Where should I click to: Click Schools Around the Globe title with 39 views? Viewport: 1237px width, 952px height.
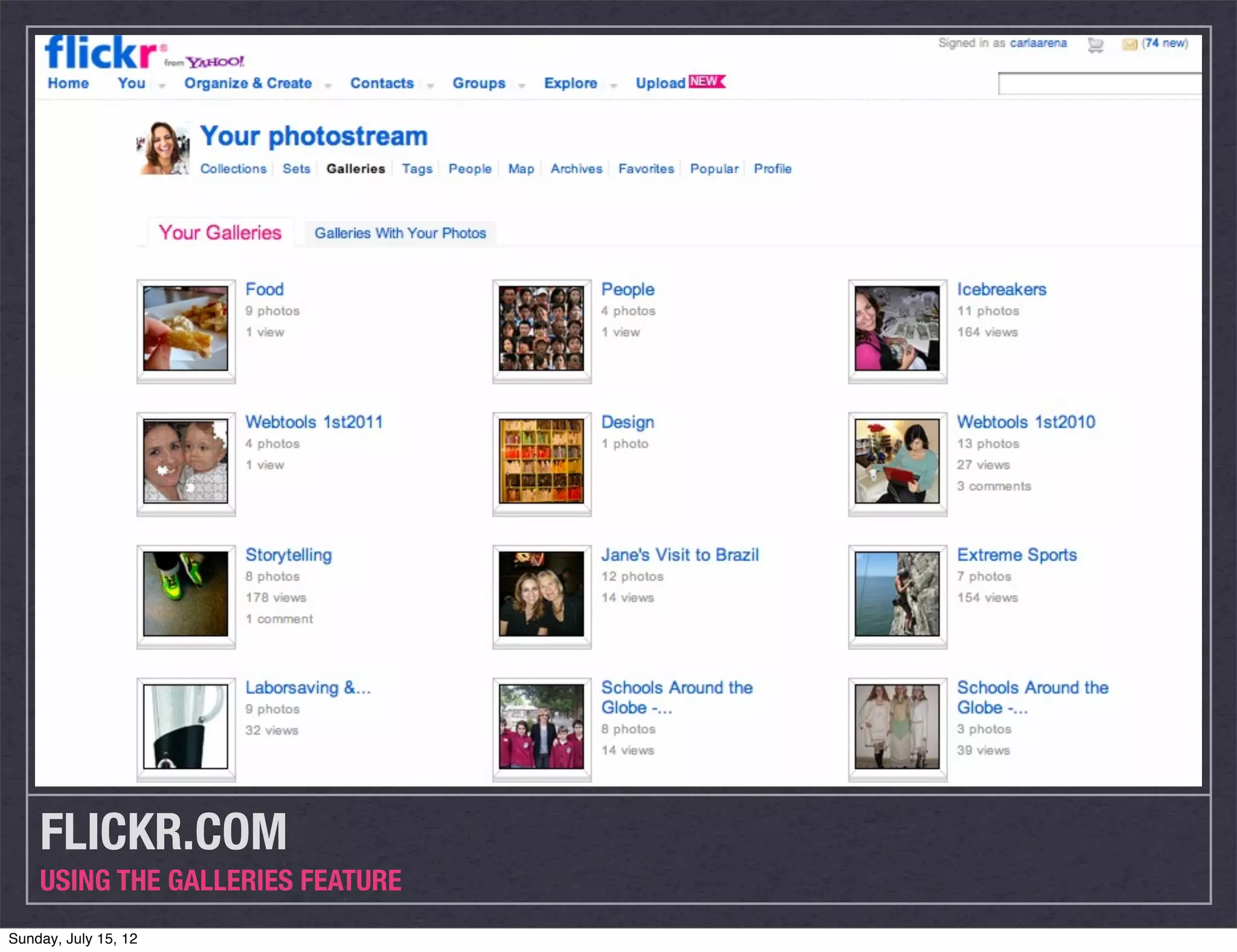(x=1032, y=698)
